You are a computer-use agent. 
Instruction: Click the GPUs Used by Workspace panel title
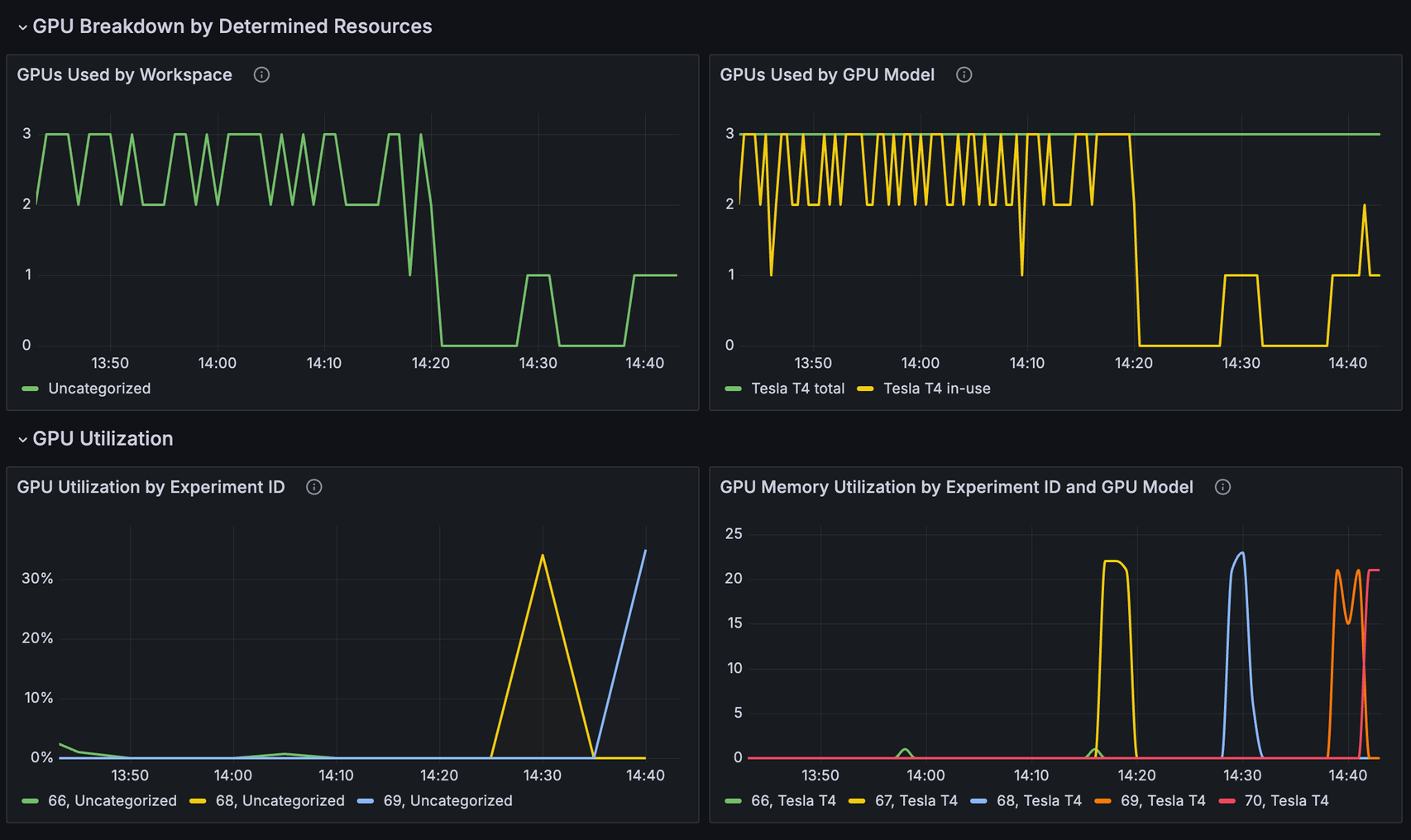point(124,74)
